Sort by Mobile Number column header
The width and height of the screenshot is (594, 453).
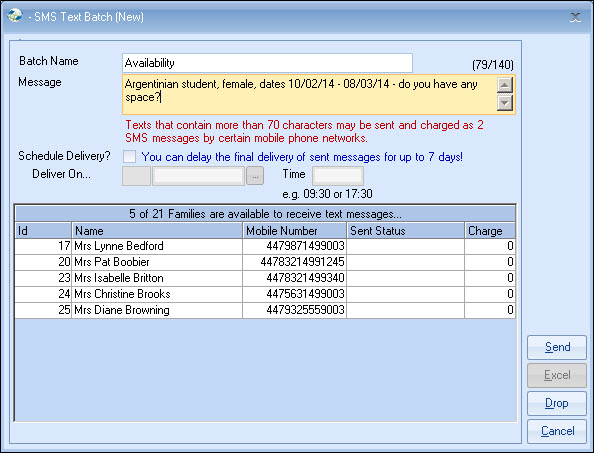294,231
